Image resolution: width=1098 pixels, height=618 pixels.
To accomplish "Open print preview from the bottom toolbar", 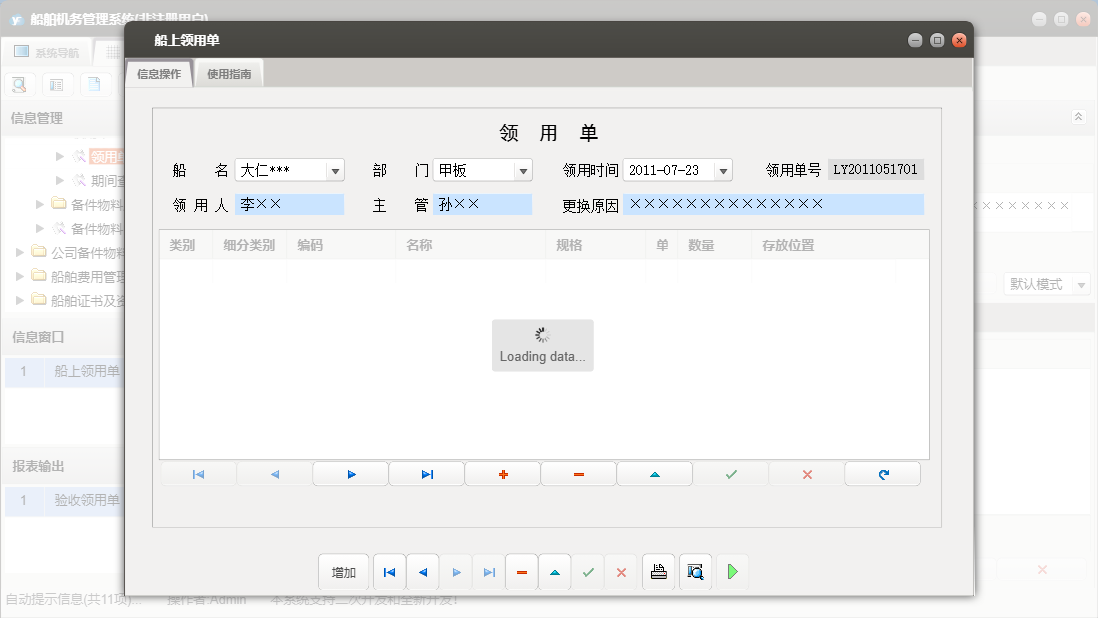I will (x=694, y=572).
